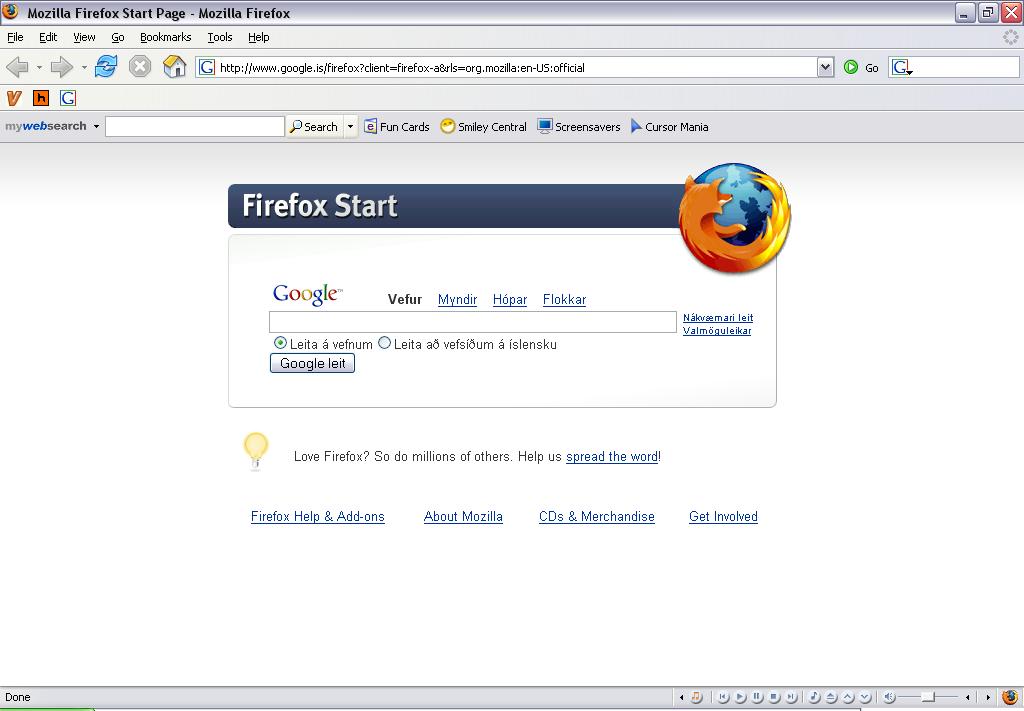Click the eject icon in status bar player

tap(831, 697)
